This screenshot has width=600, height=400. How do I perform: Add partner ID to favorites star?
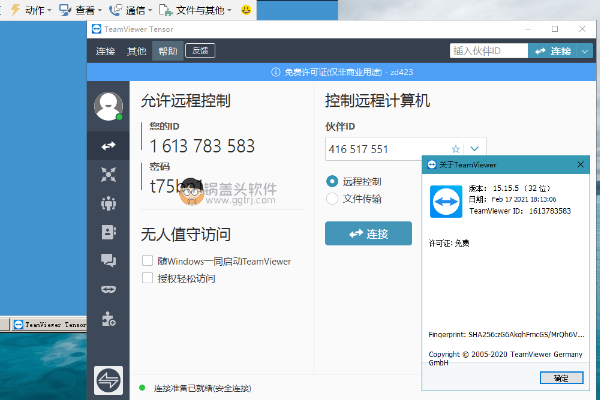tap(455, 149)
